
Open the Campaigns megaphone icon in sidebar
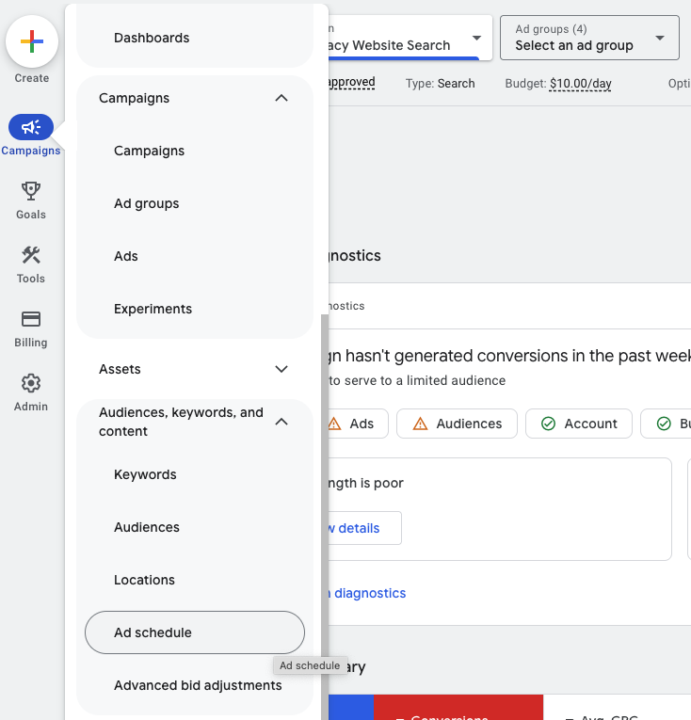point(31,127)
